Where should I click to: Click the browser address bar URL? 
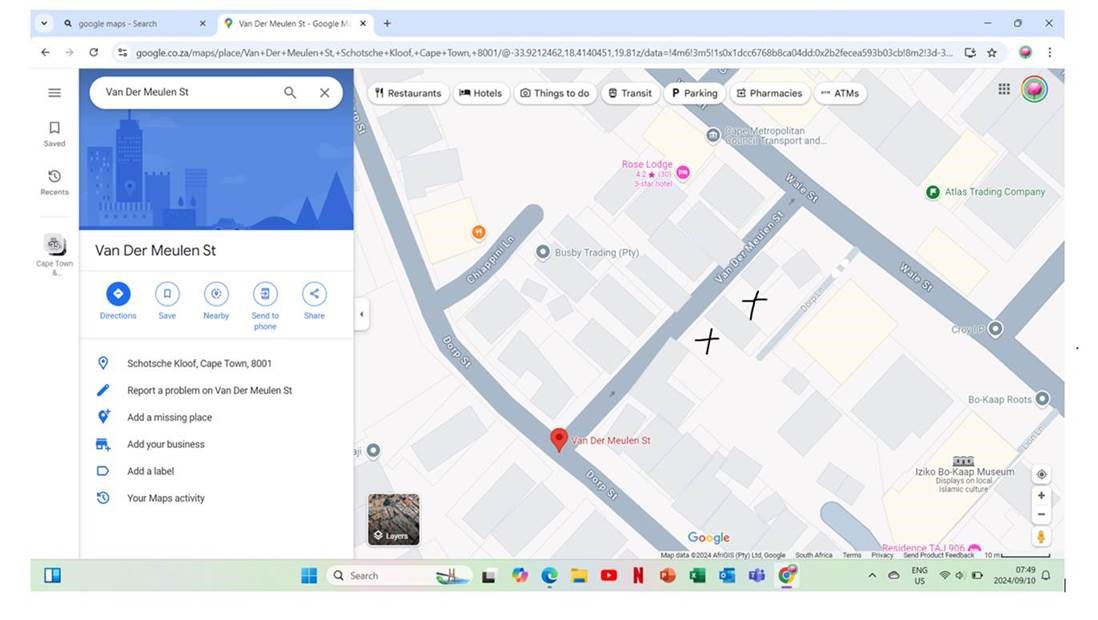point(543,53)
